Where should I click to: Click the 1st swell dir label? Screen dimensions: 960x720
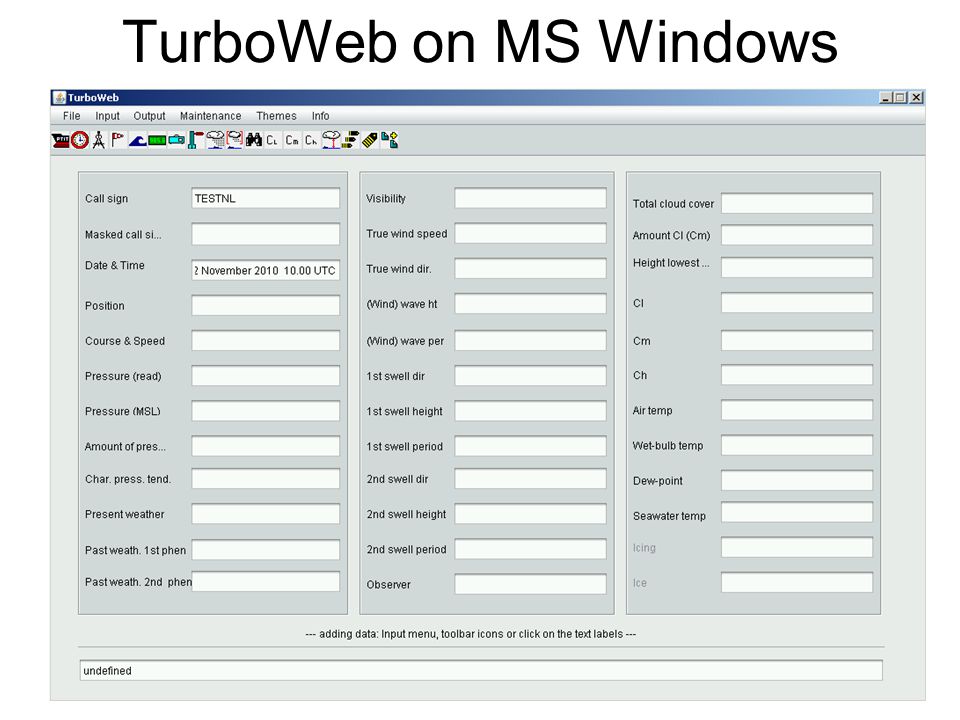[x=396, y=377]
